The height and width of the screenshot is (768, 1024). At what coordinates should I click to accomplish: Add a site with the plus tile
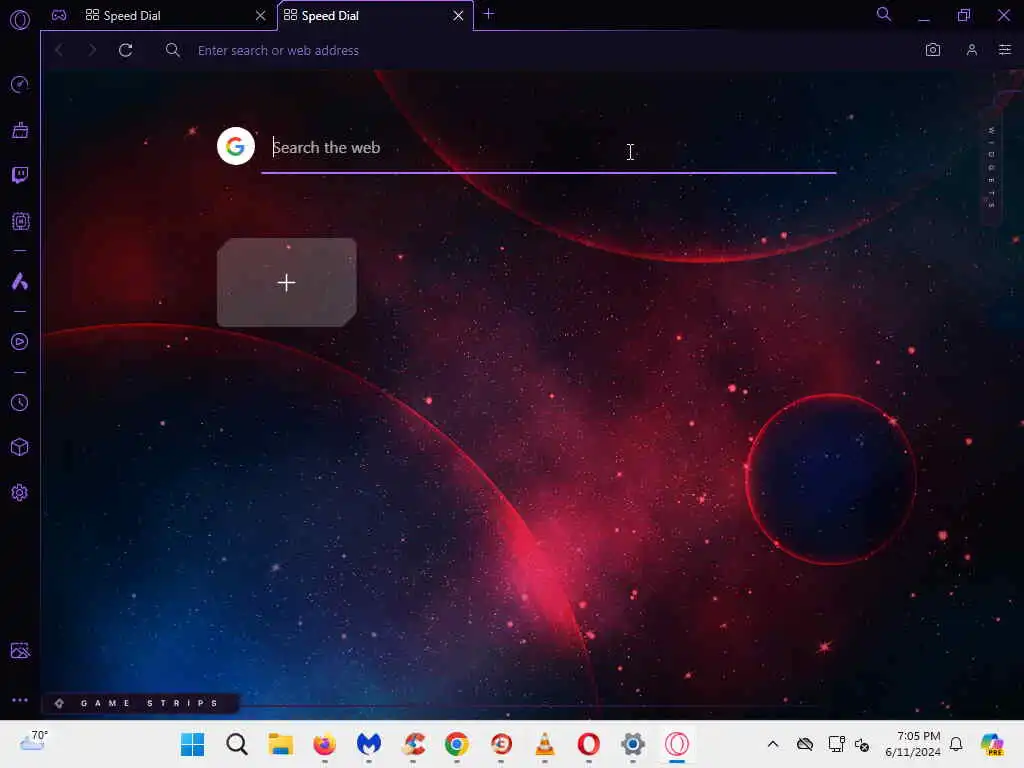tap(287, 282)
